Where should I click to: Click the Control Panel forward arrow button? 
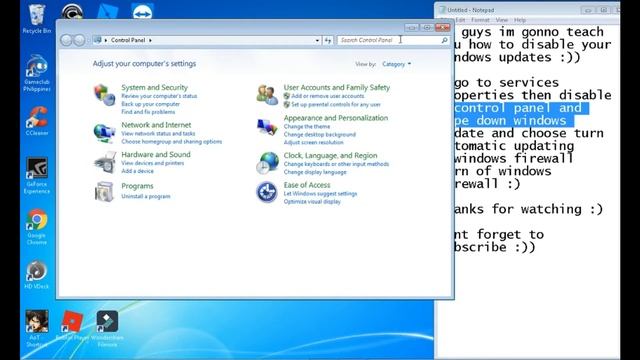click(x=79, y=40)
